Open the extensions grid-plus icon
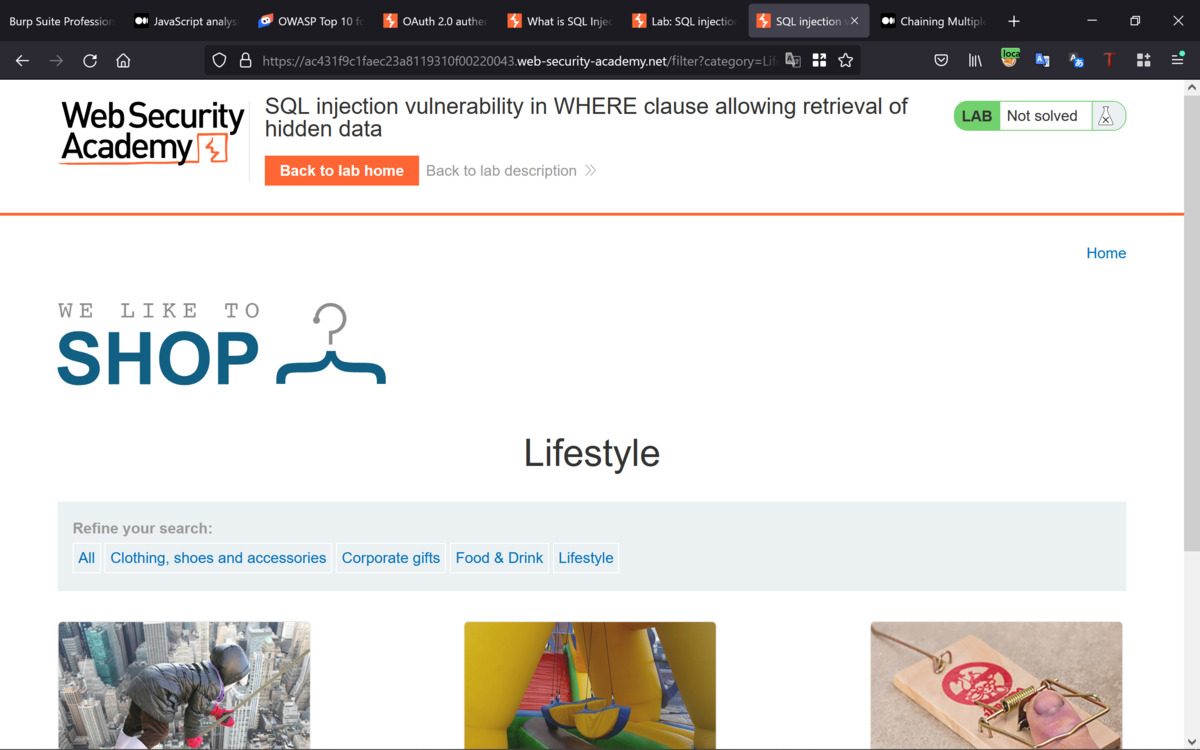This screenshot has height=750, width=1200. point(1143,61)
